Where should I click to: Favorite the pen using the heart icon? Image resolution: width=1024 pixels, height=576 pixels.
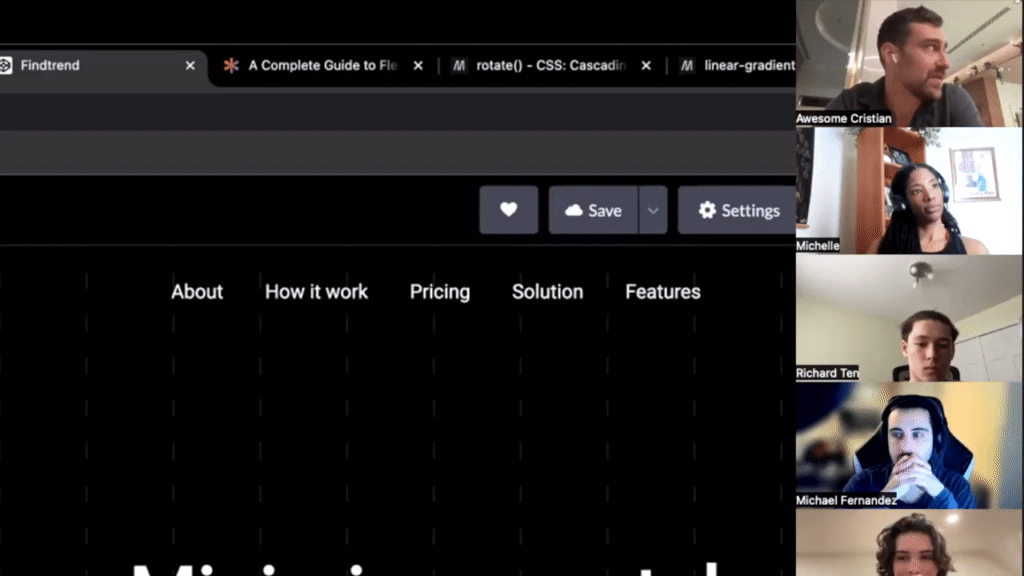click(x=508, y=210)
